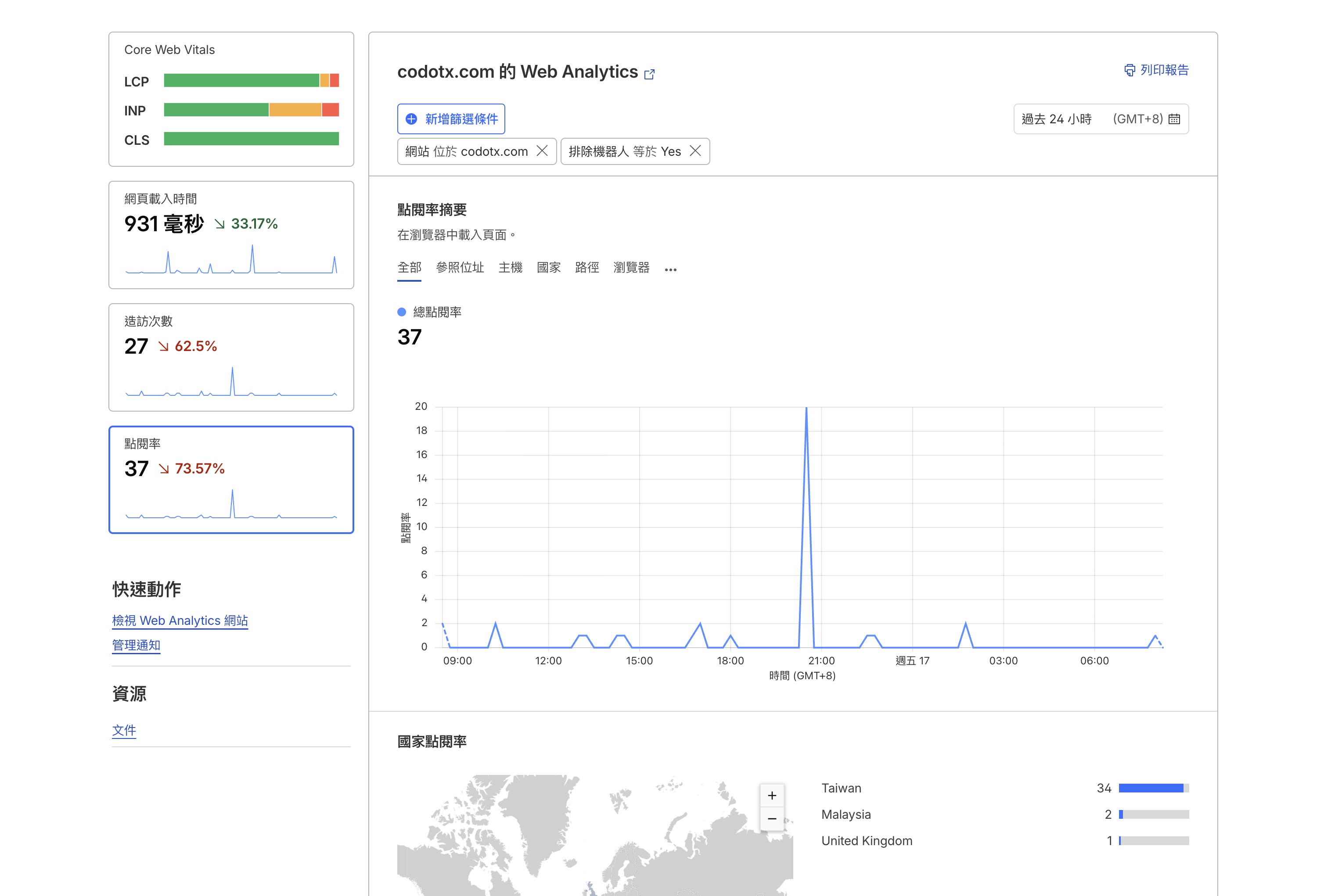
Task: Remove the 網站 位於 codotx.com filter
Action: tap(543, 151)
